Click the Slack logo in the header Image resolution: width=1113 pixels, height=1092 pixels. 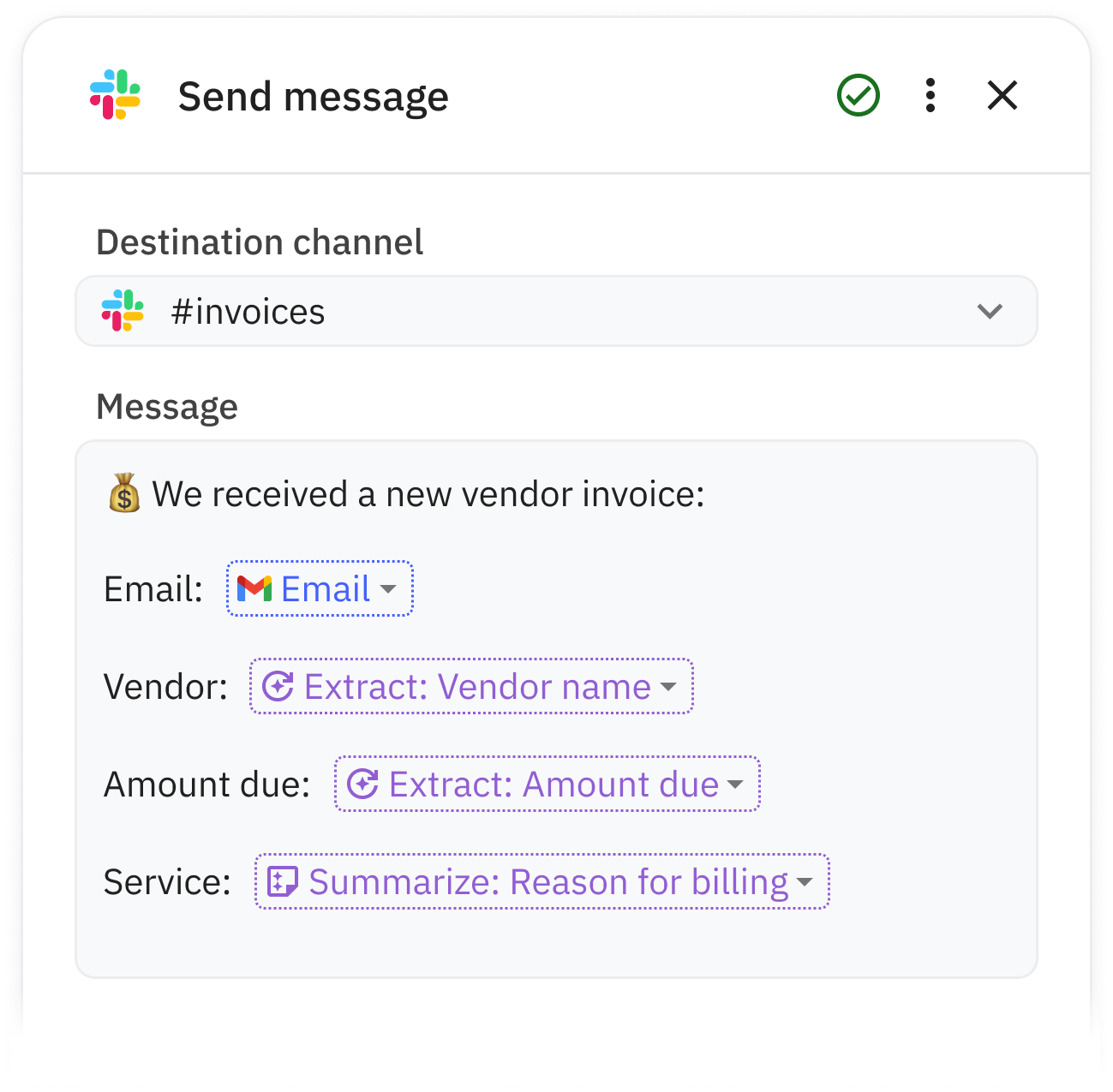click(116, 95)
